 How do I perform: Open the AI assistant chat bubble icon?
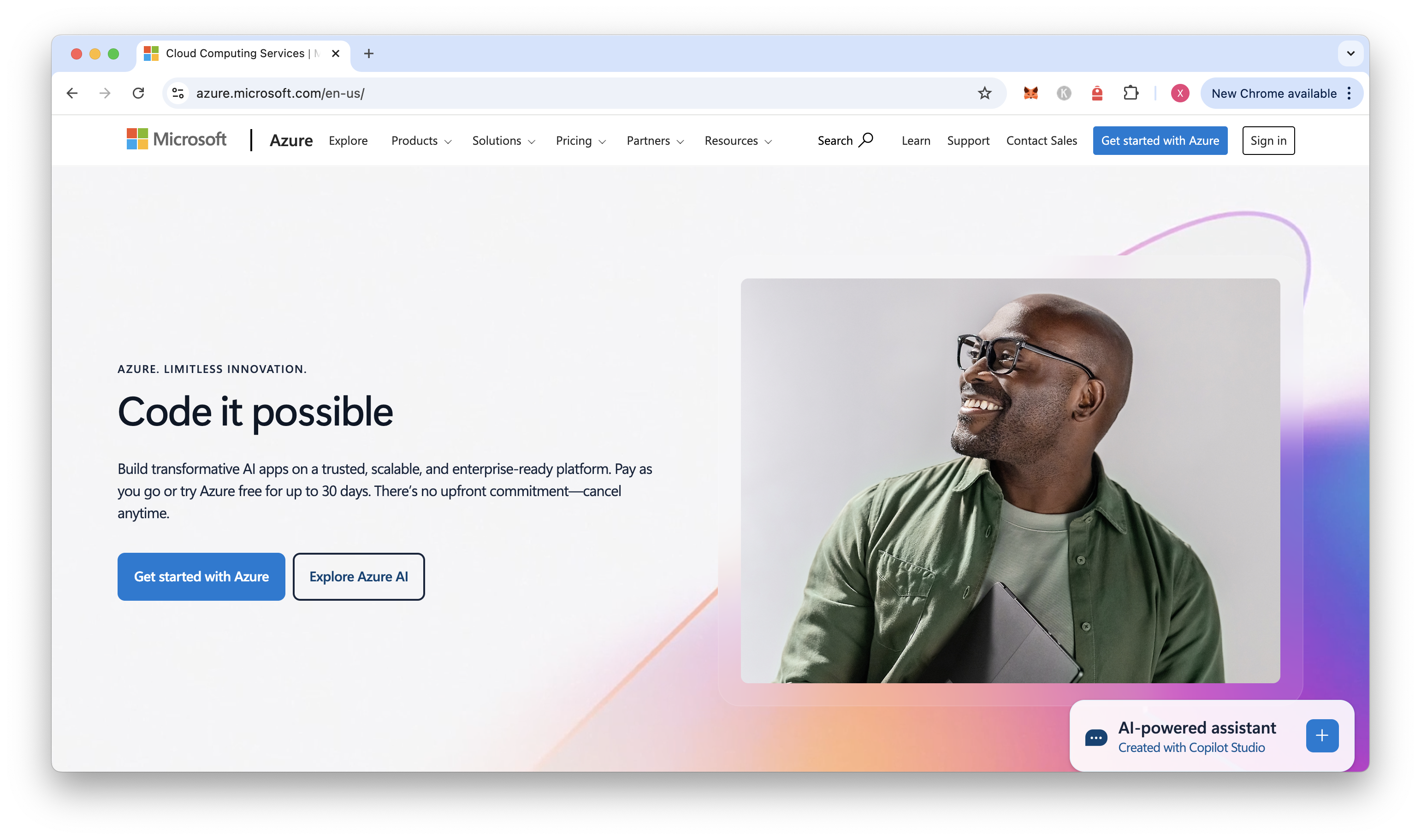pyautogui.click(x=1096, y=738)
